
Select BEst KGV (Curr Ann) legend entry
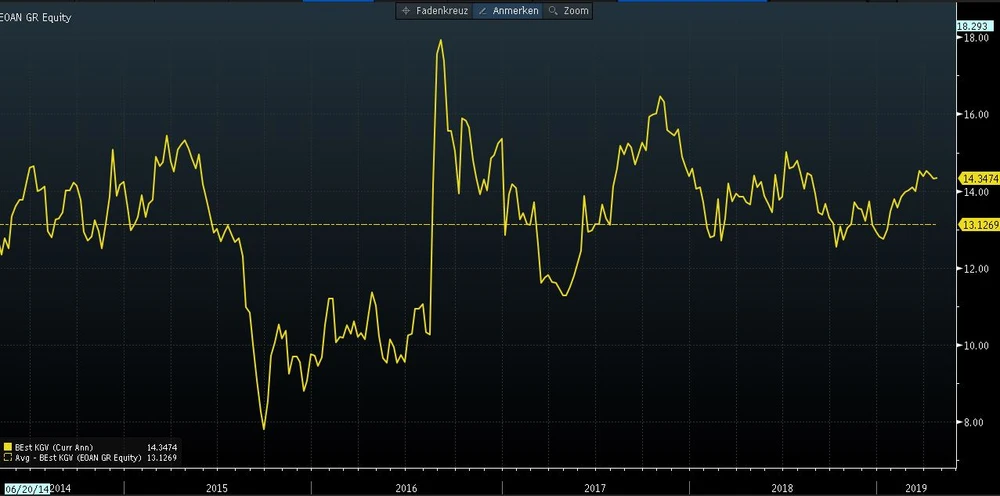coord(52,447)
